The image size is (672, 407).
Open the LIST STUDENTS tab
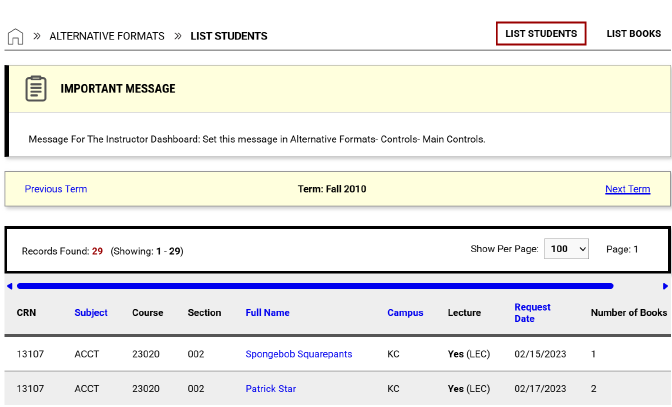[x=541, y=33]
